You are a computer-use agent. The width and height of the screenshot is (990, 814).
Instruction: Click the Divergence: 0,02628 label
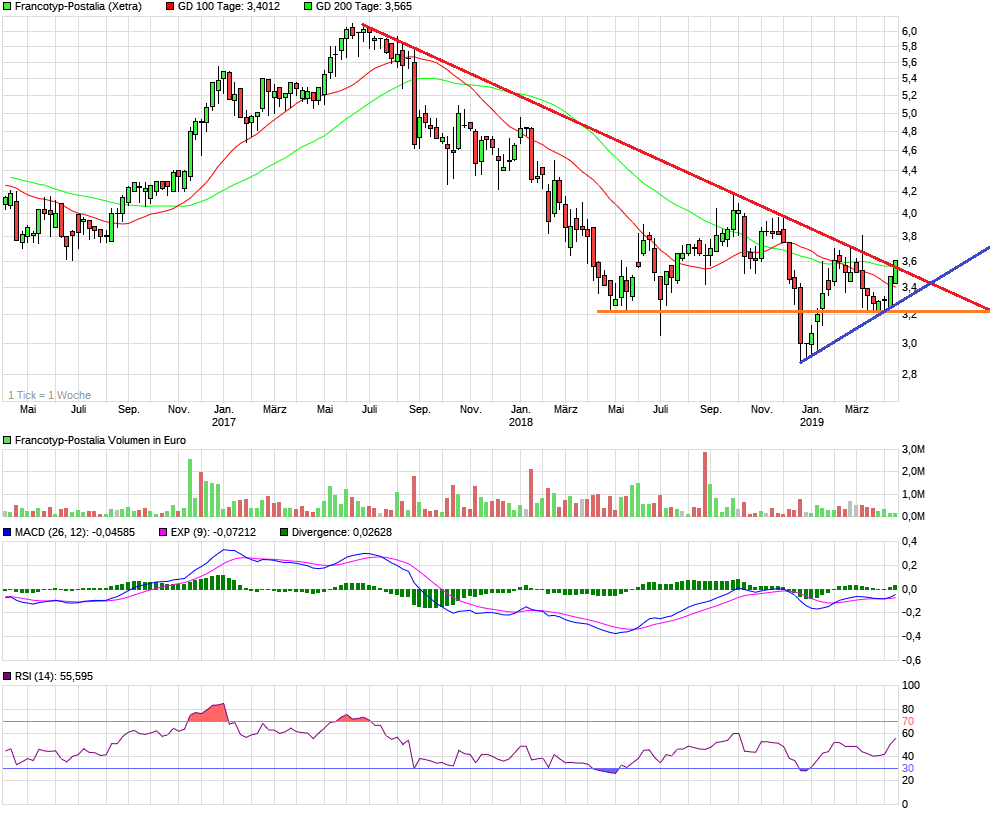click(342, 532)
